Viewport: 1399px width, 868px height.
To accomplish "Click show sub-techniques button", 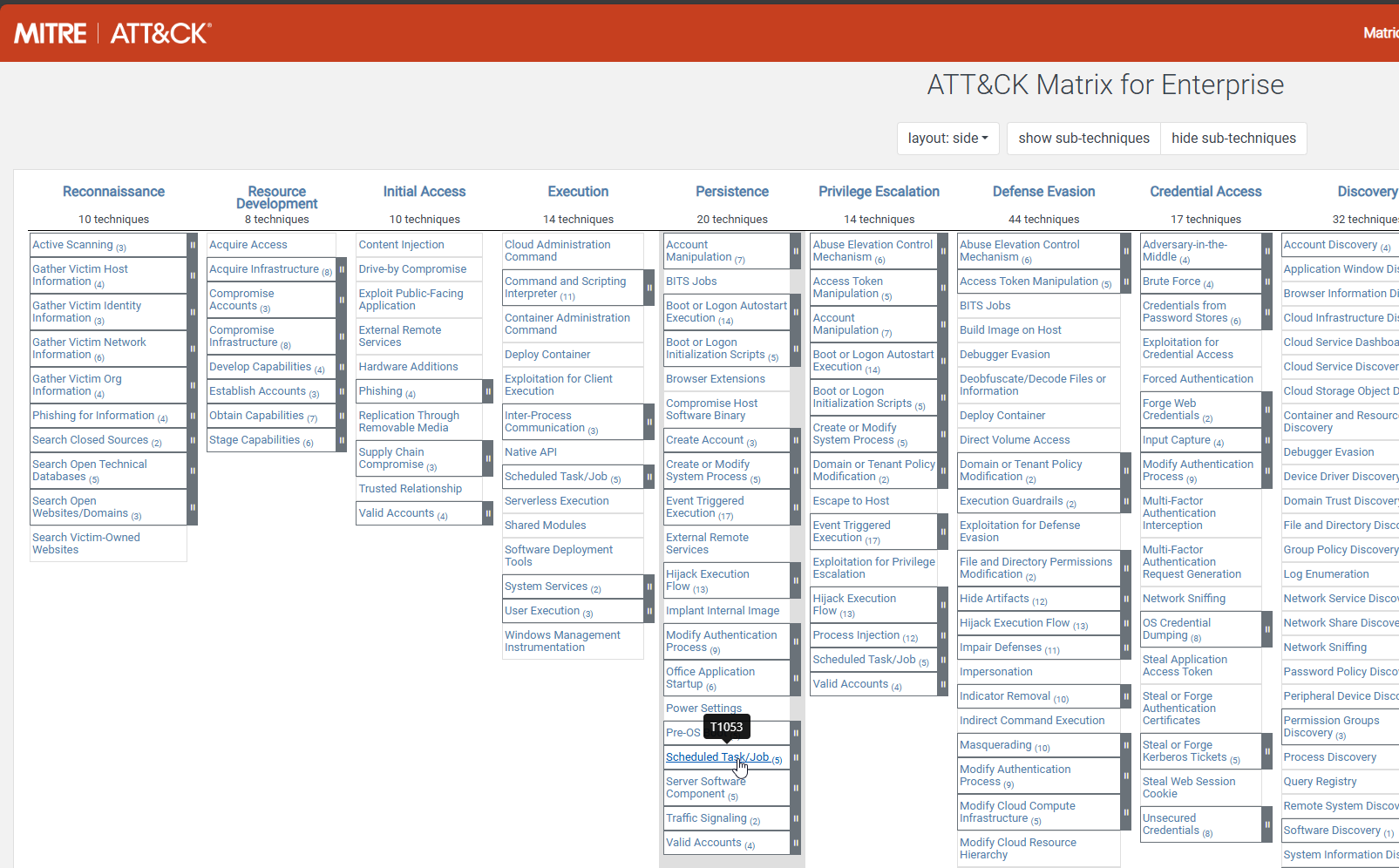I will [x=1083, y=138].
